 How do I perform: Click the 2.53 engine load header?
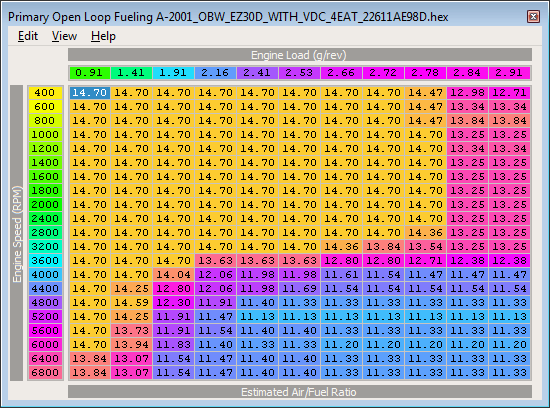tap(300, 73)
